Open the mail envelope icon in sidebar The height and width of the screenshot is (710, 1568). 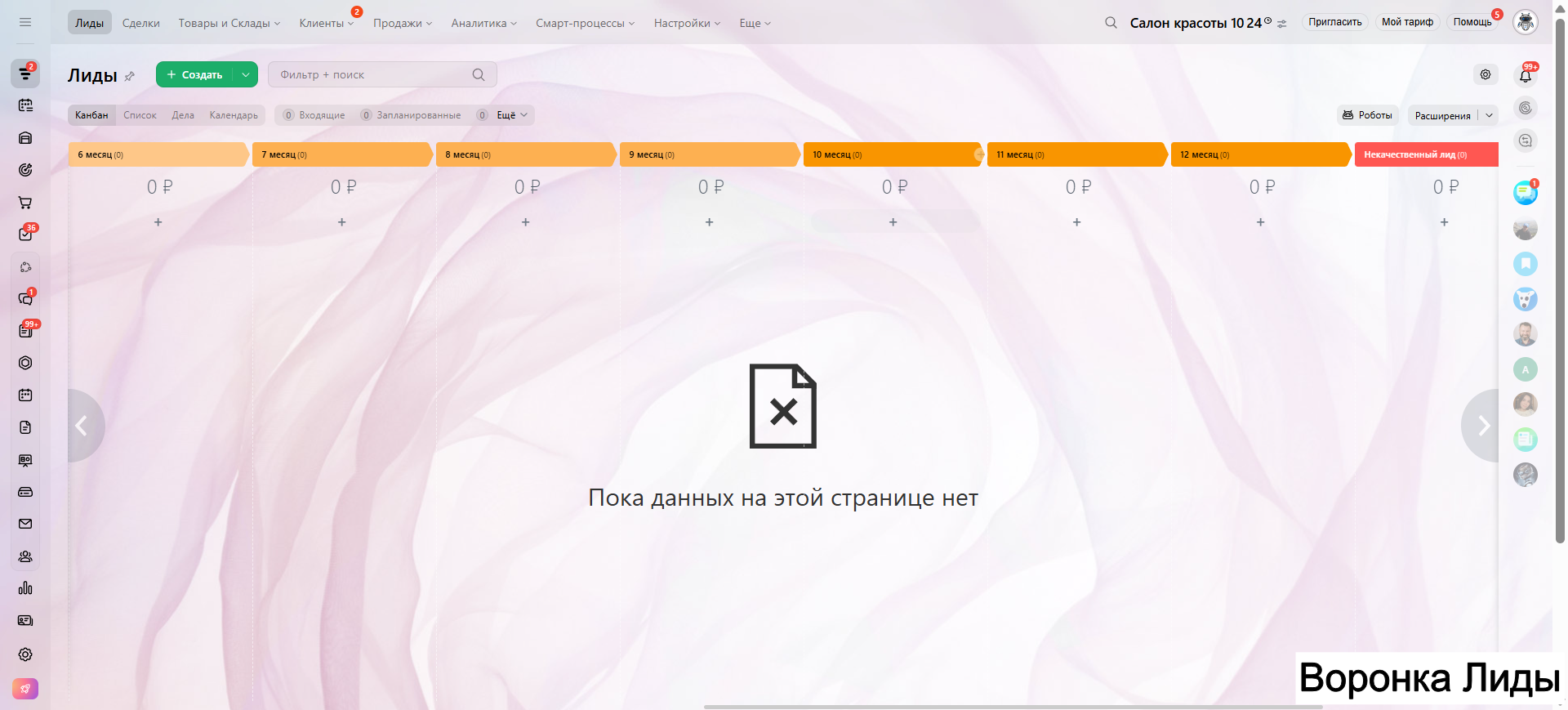click(25, 524)
